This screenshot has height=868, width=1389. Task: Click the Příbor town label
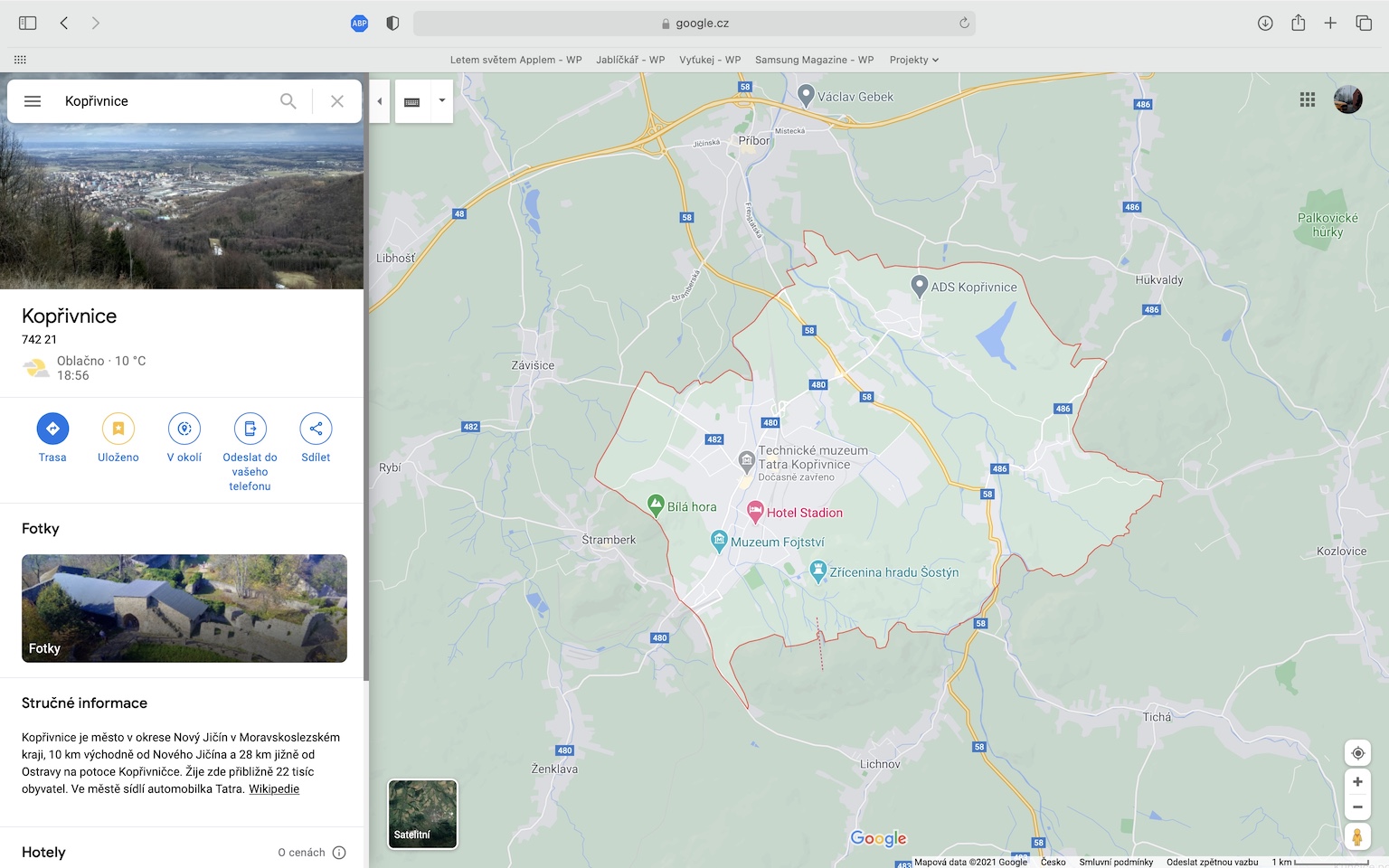(754, 140)
